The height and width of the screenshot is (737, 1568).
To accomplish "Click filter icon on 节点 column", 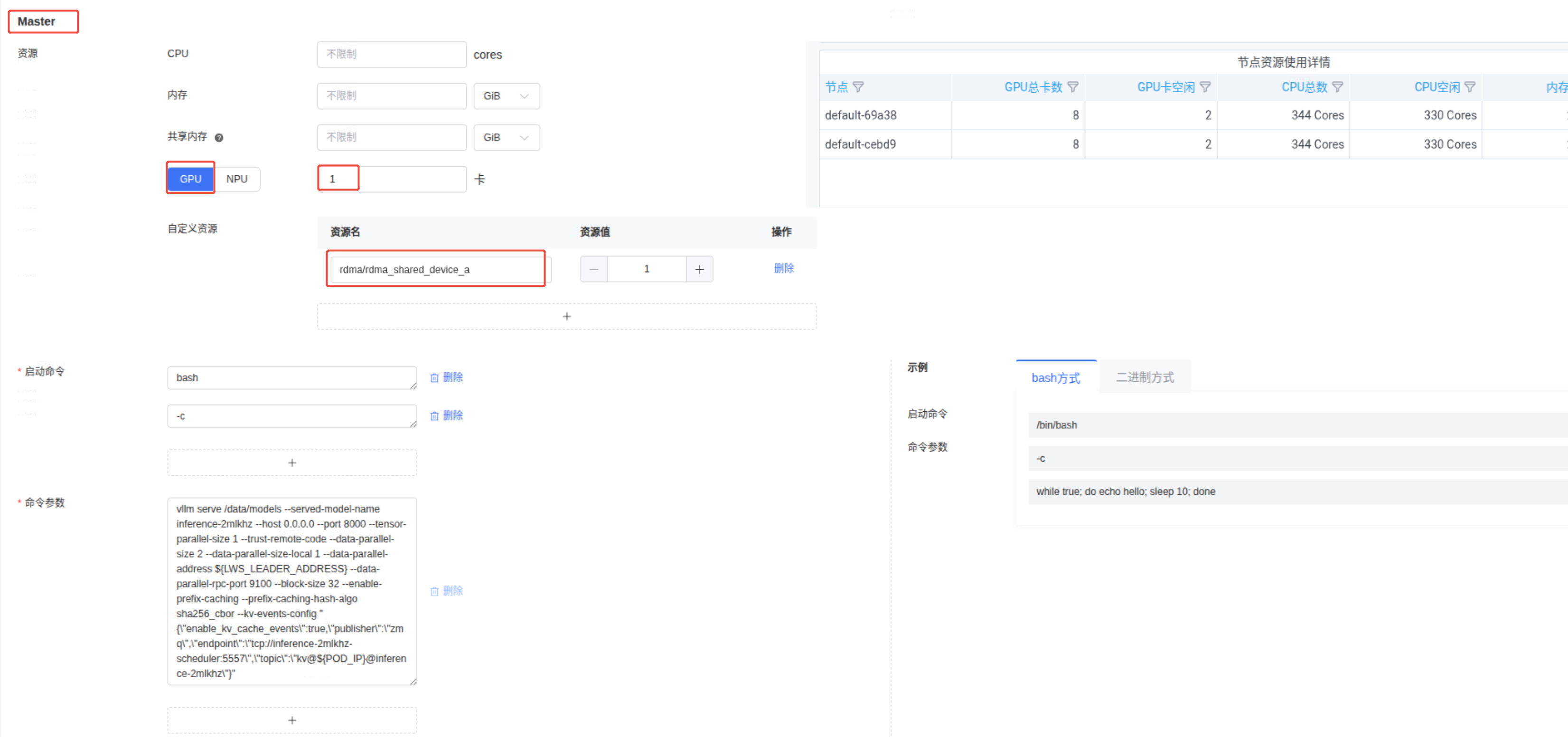I will (858, 87).
